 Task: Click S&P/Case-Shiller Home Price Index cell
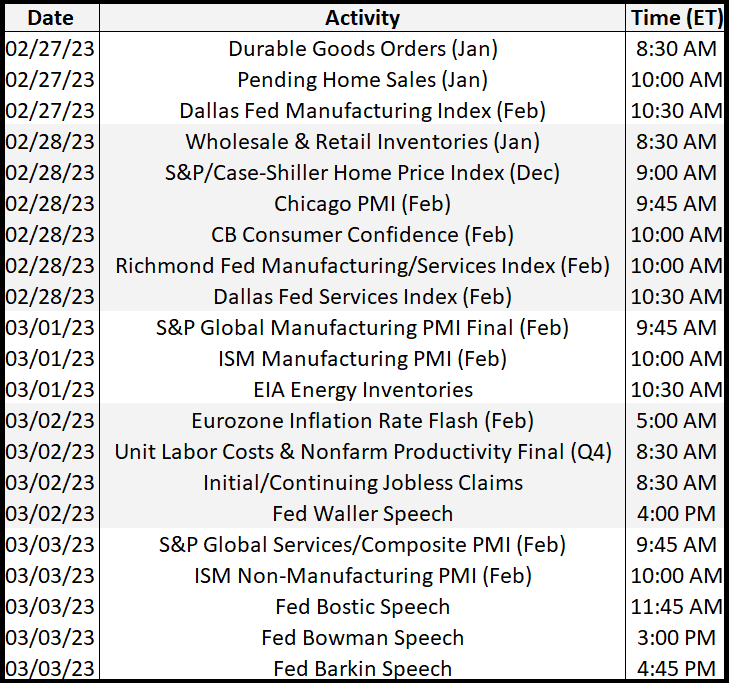(x=363, y=173)
